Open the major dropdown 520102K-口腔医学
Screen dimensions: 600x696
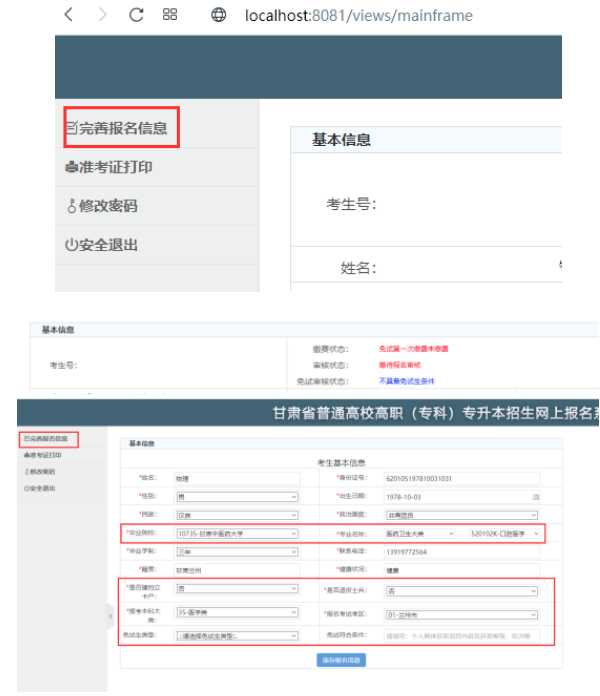point(505,534)
